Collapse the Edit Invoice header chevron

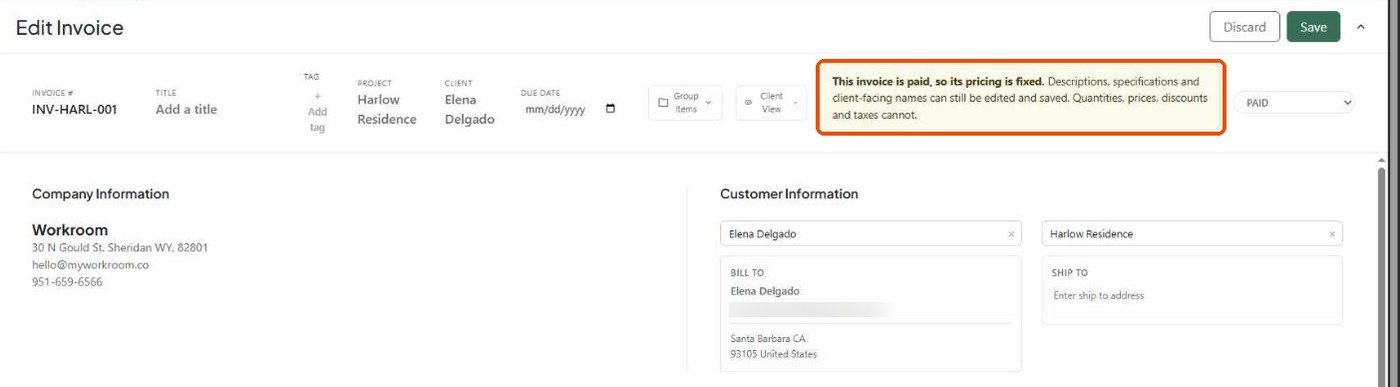point(1360,27)
